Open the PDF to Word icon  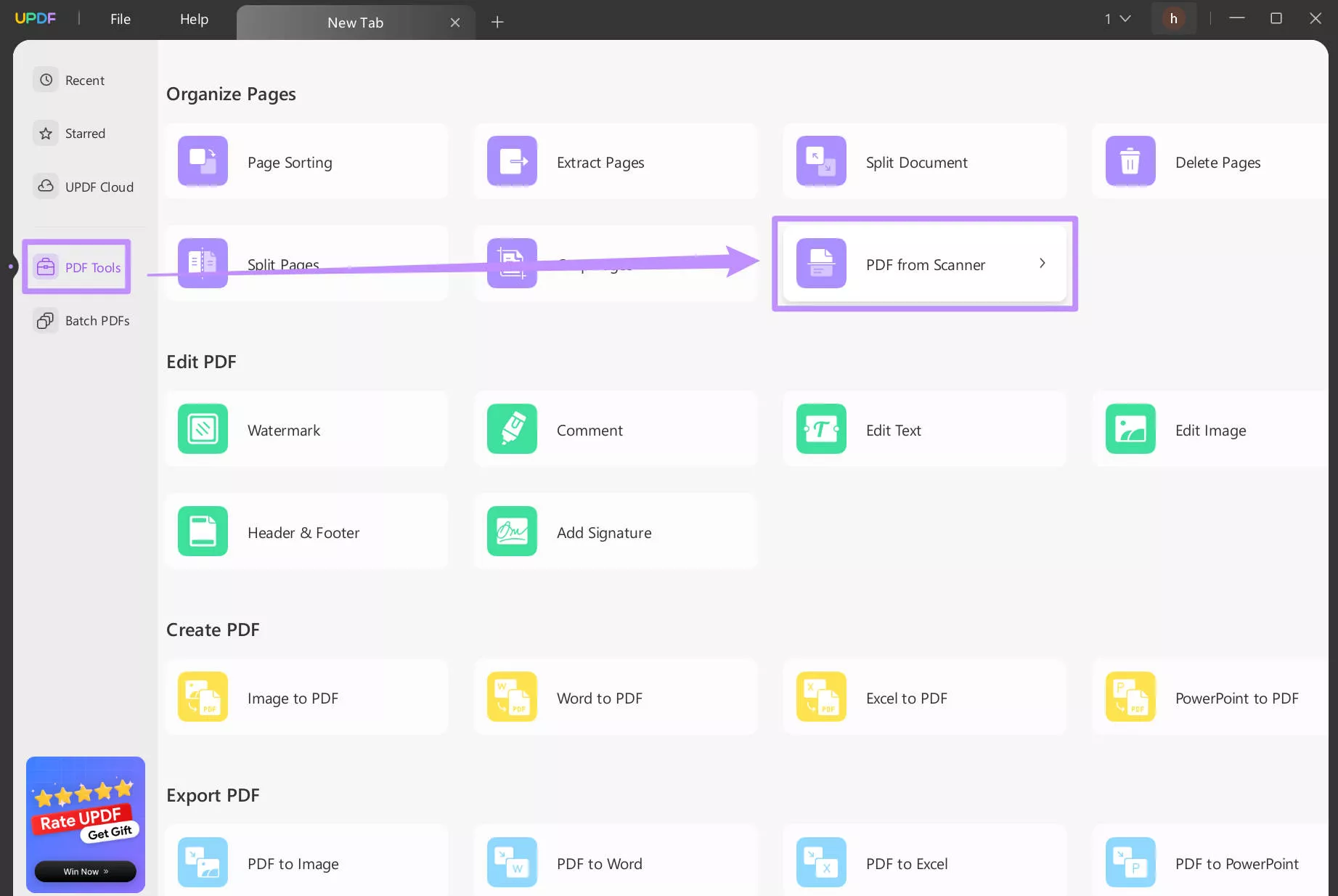coord(512,863)
